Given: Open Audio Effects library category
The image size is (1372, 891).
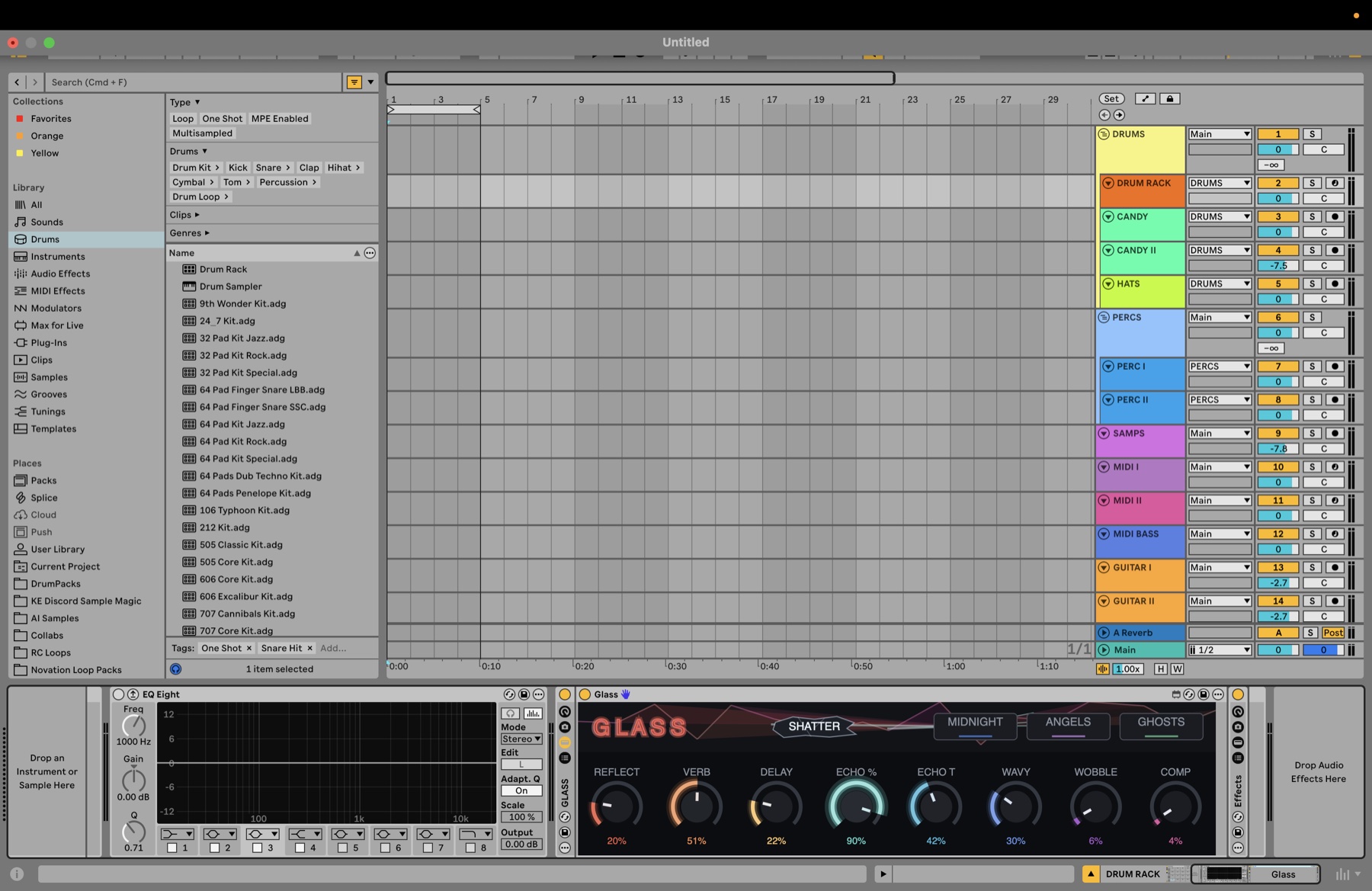Looking at the screenshot, I should pos(60,274).
